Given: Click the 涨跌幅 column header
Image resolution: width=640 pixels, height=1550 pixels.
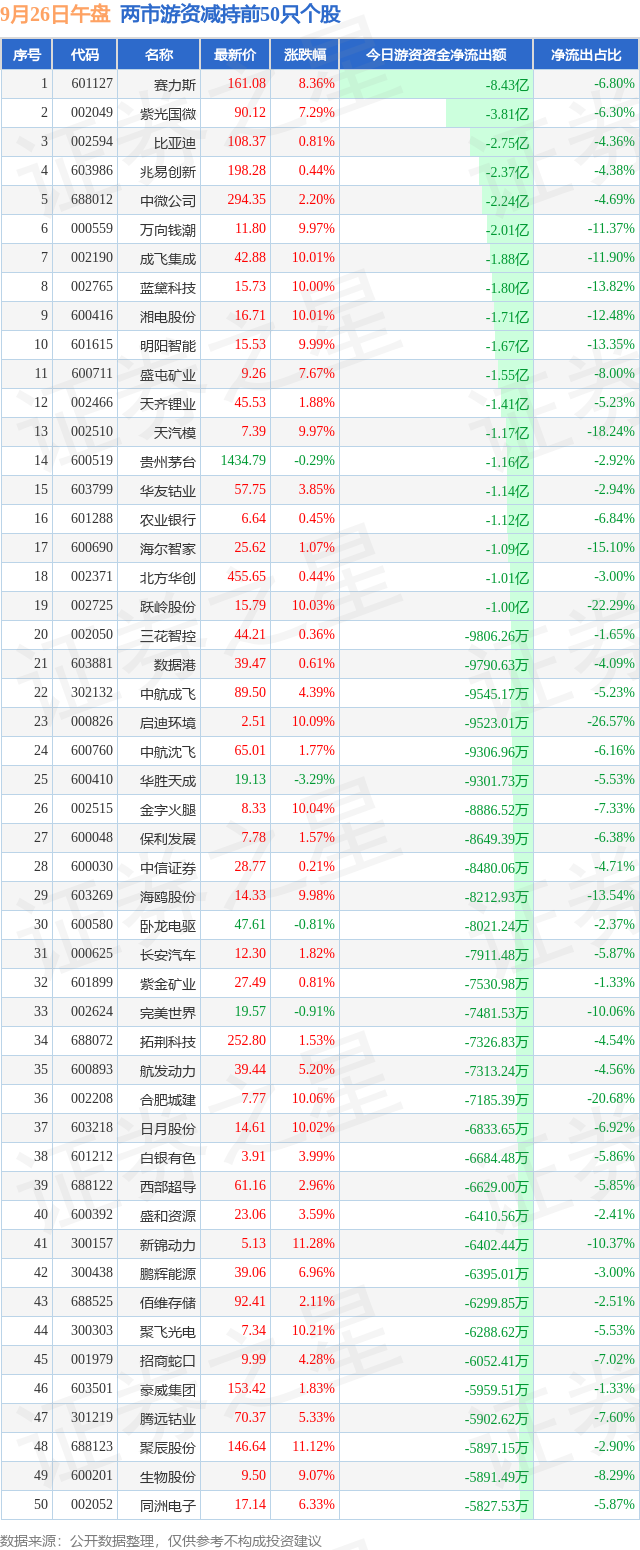Looking at the screenshot, I should pos(305,55).
